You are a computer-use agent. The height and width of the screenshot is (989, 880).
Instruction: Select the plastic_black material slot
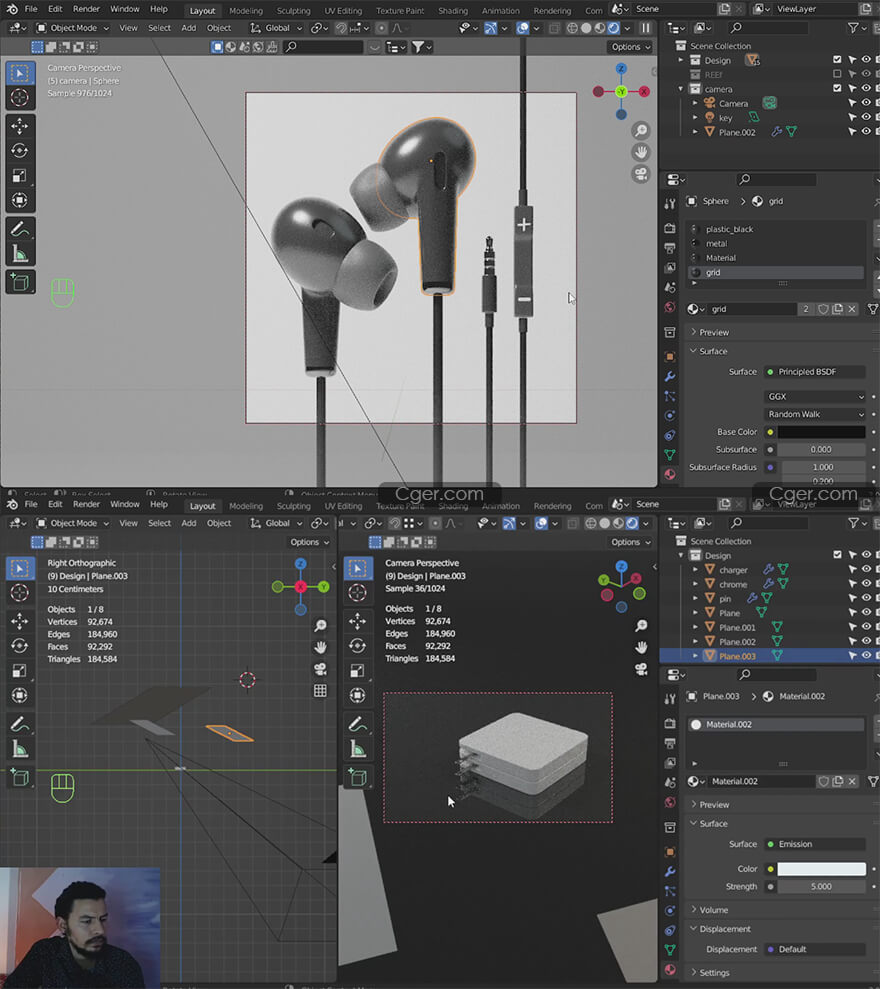(x=775, y=229)
